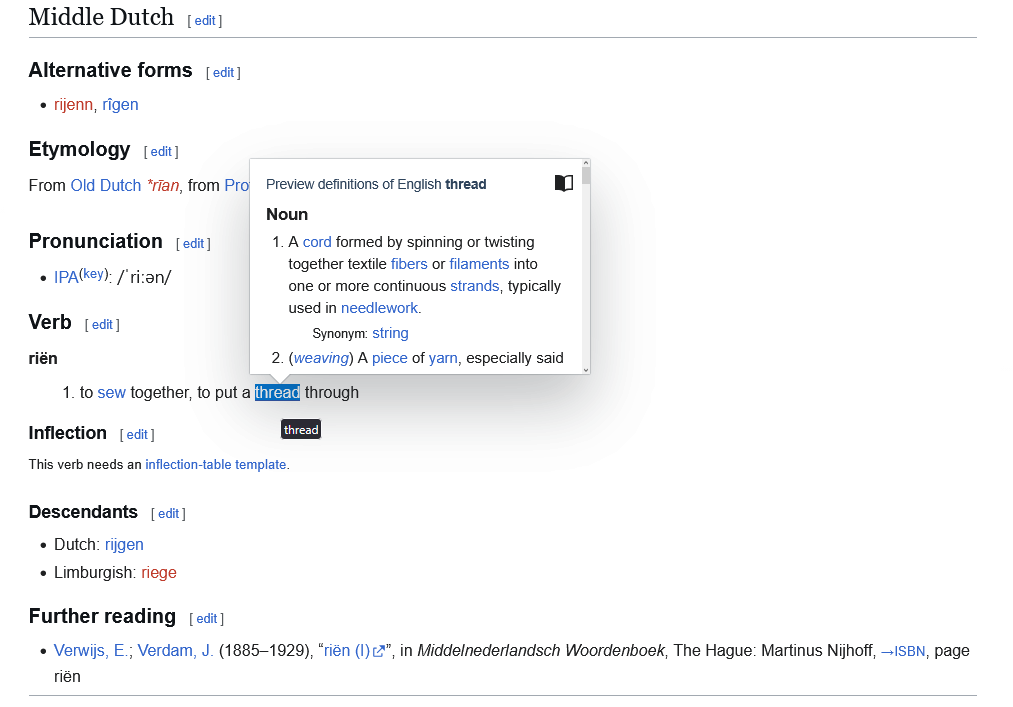The image size is (1013, 707).
Task: Open the inflection-table template link
Action: [216, 465]
